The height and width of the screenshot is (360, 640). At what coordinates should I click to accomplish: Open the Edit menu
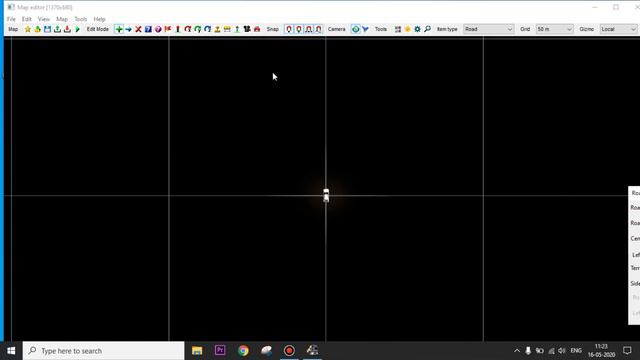coord(27,19)
